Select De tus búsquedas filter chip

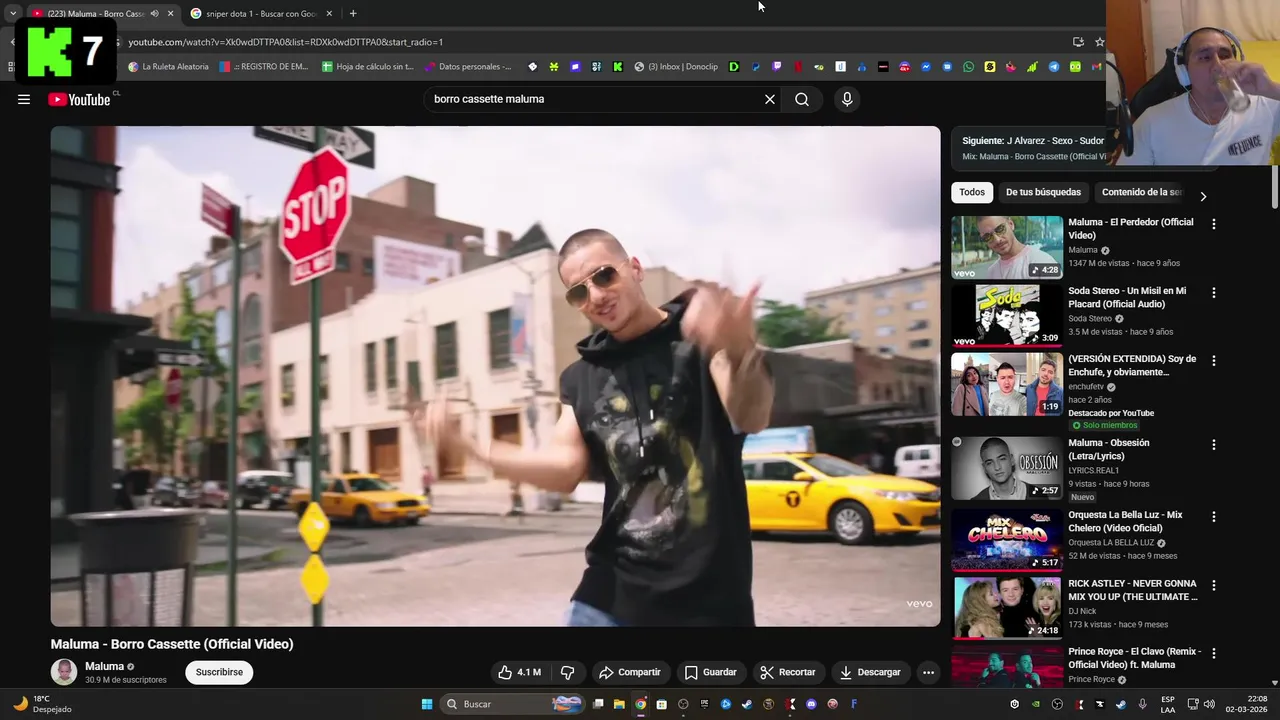(1043, 192)
